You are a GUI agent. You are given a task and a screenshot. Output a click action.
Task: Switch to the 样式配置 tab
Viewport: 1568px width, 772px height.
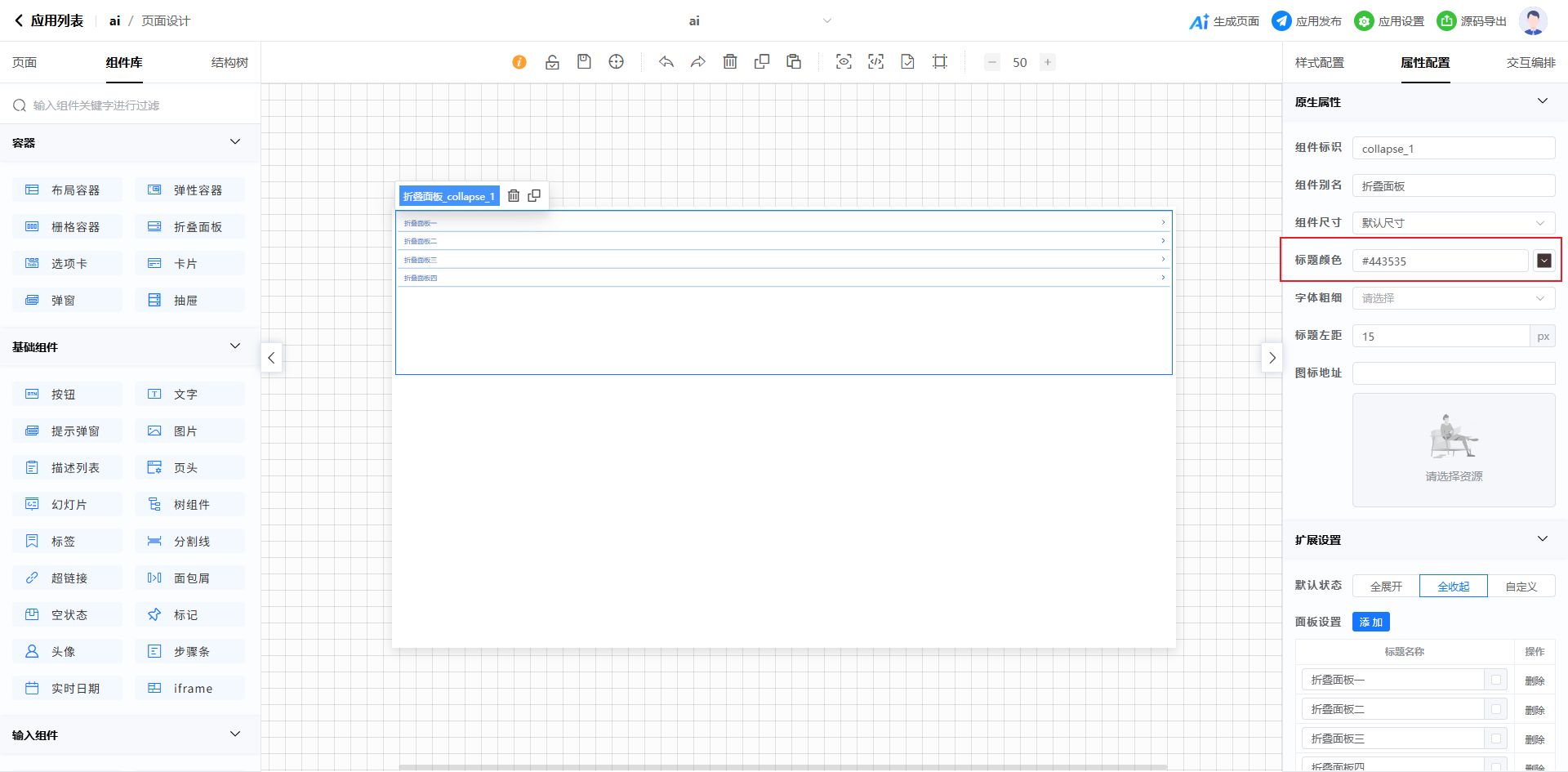point(1319,63)
